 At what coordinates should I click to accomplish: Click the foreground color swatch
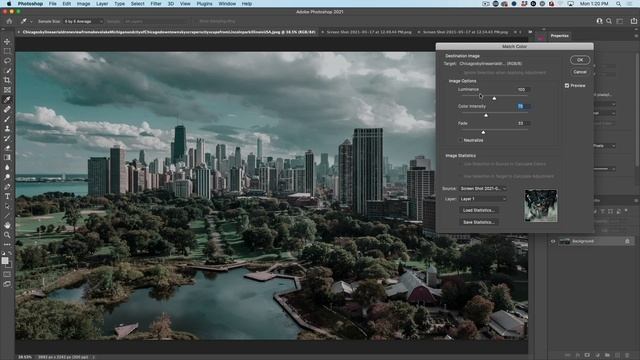click(x=5, y=260)
